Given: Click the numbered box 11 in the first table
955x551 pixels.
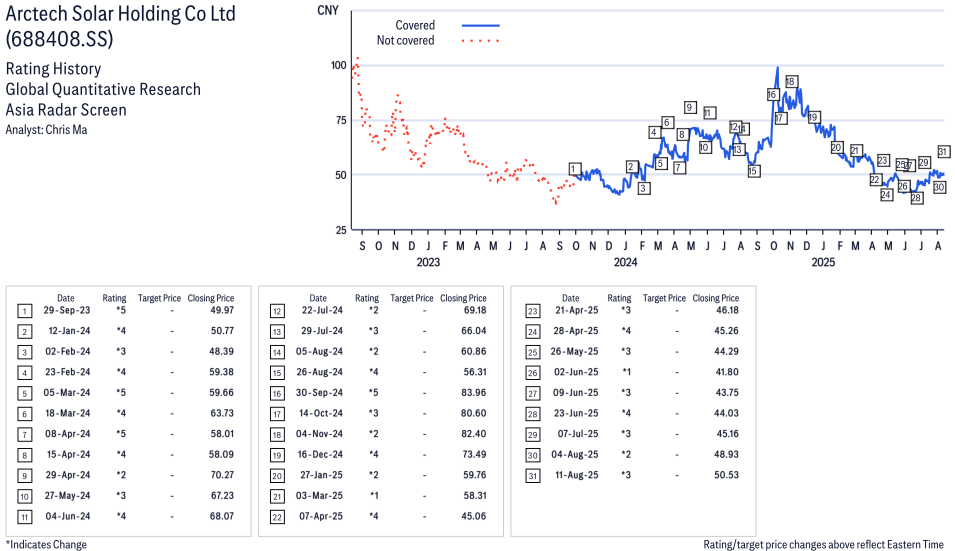Looking at the screenshot, I should point(24,518).
